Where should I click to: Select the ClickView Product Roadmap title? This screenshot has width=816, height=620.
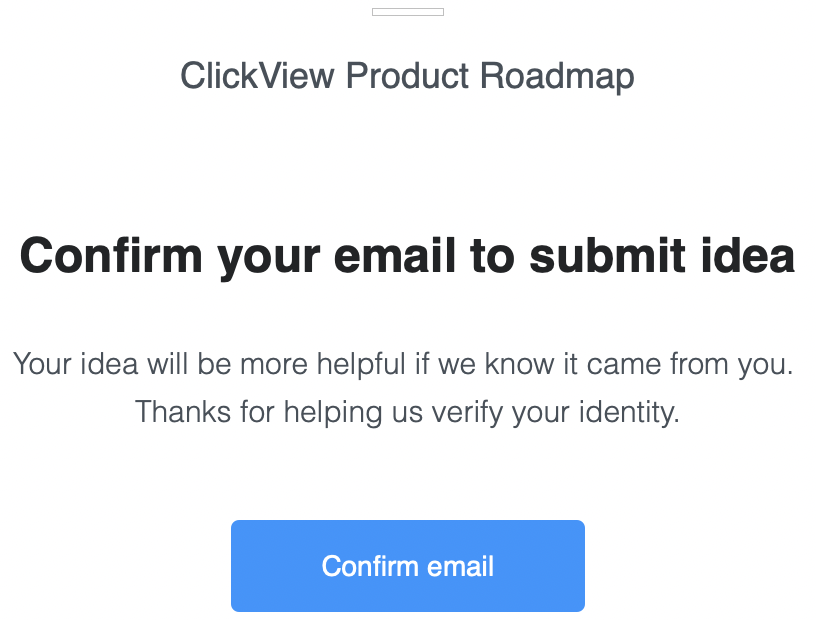(407, 77)
